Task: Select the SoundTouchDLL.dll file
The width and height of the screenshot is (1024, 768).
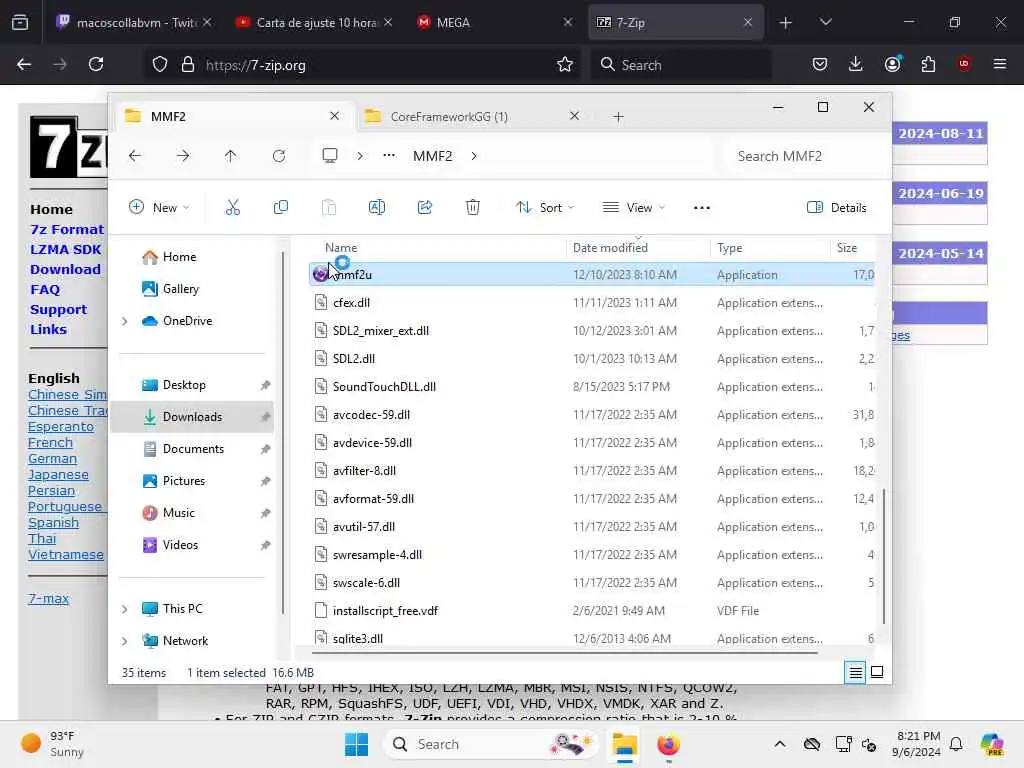Action: (591, 387)
